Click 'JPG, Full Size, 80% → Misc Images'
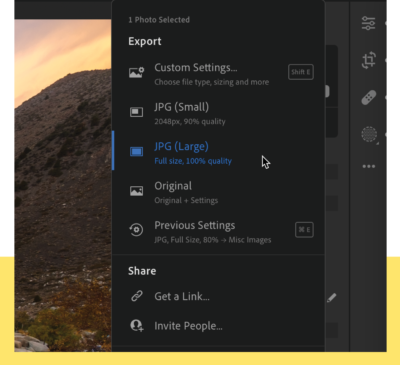Screen dimensions: 400x365 point(213,240)
